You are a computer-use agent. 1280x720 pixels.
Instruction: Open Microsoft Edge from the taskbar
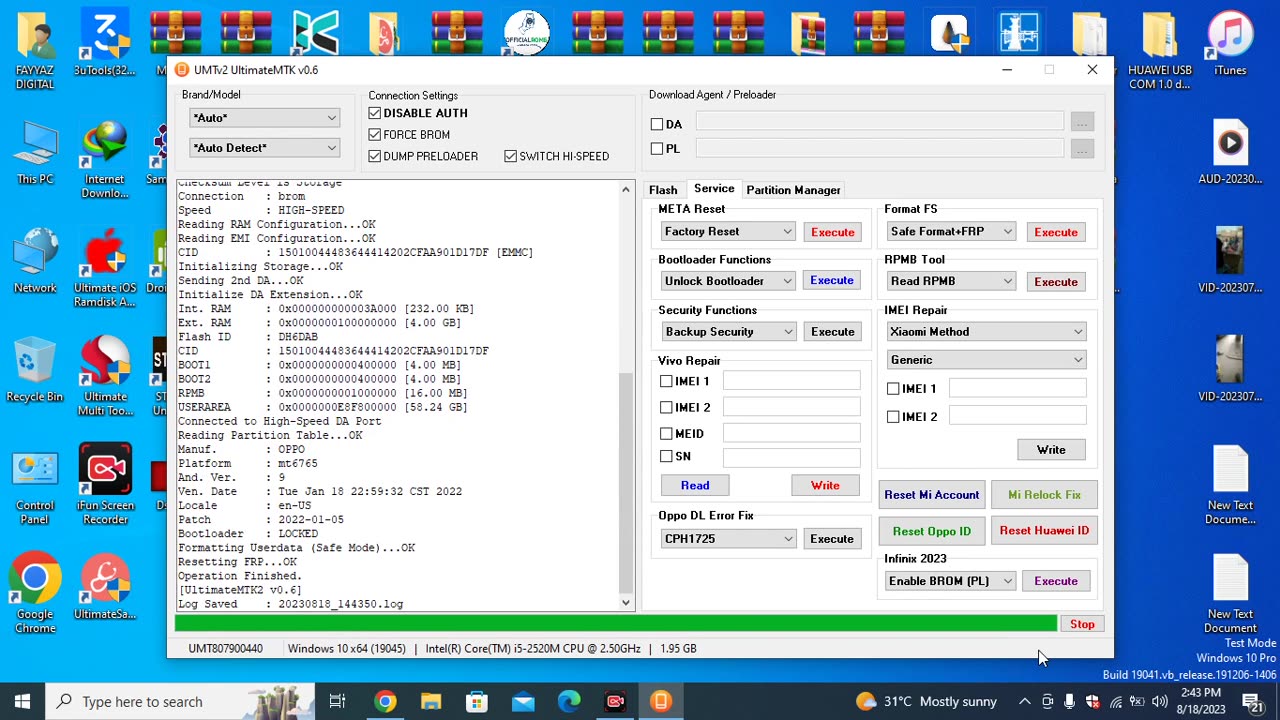(569, 702)
